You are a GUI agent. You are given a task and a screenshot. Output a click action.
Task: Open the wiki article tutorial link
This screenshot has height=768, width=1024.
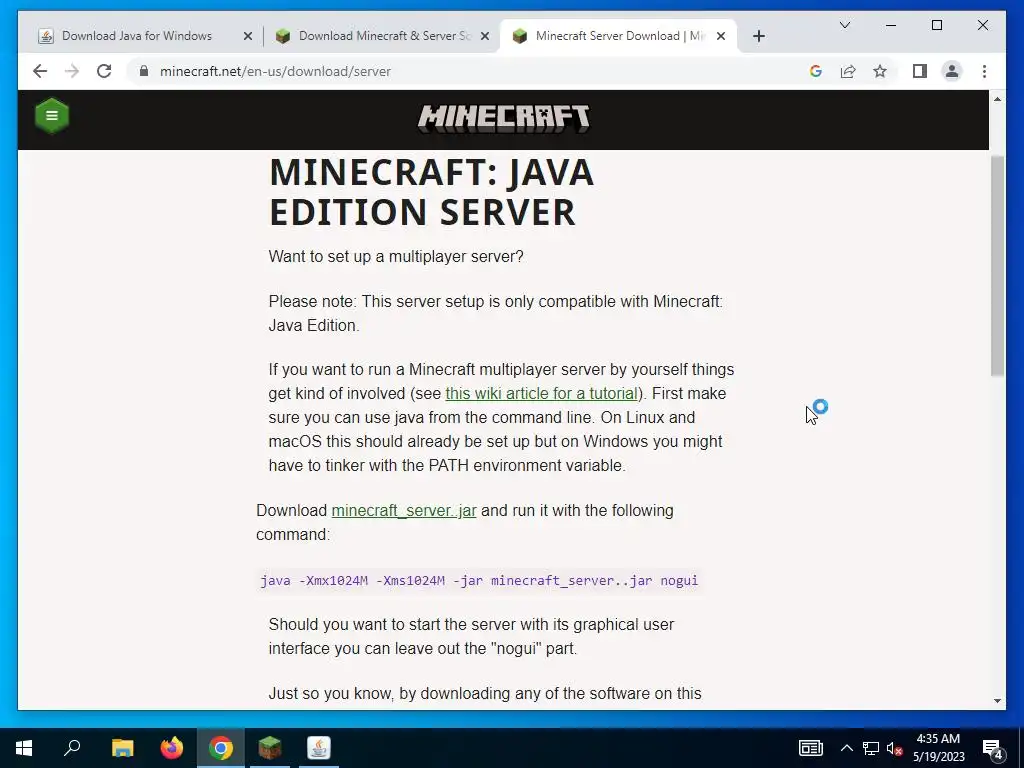tap(541, 393)
